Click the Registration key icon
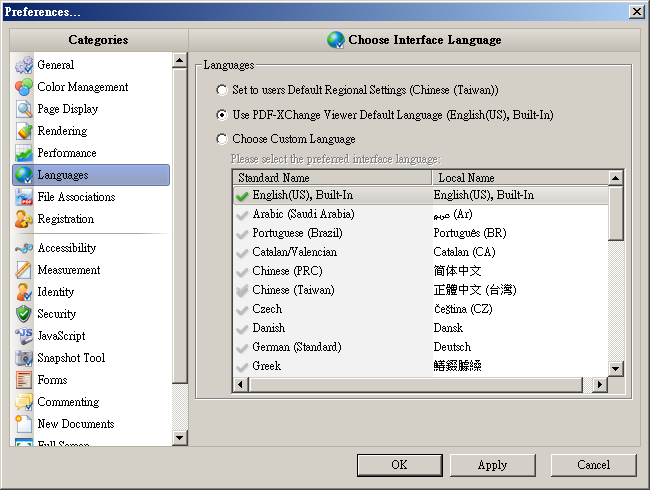 pos(24,218)
